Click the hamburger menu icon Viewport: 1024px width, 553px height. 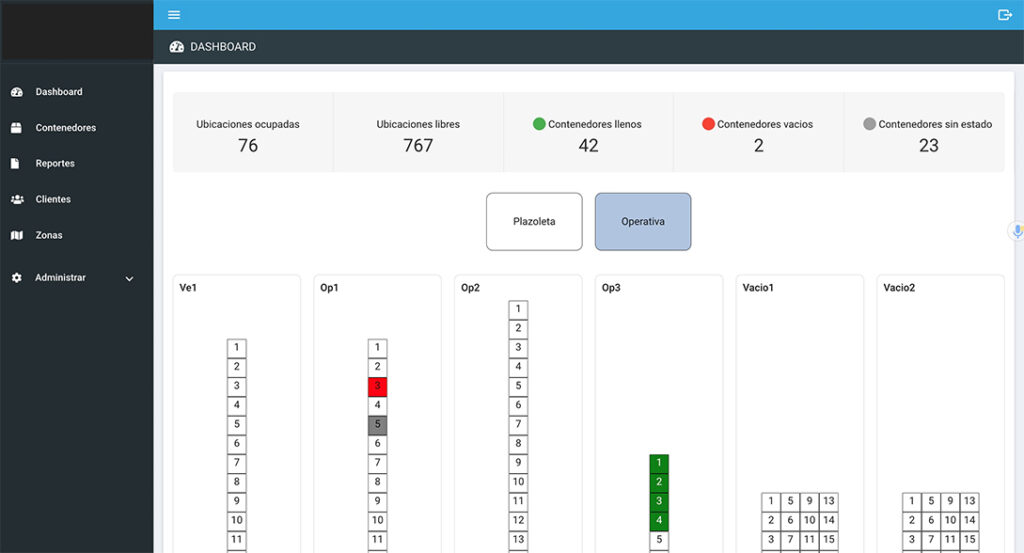click(174, 15)
